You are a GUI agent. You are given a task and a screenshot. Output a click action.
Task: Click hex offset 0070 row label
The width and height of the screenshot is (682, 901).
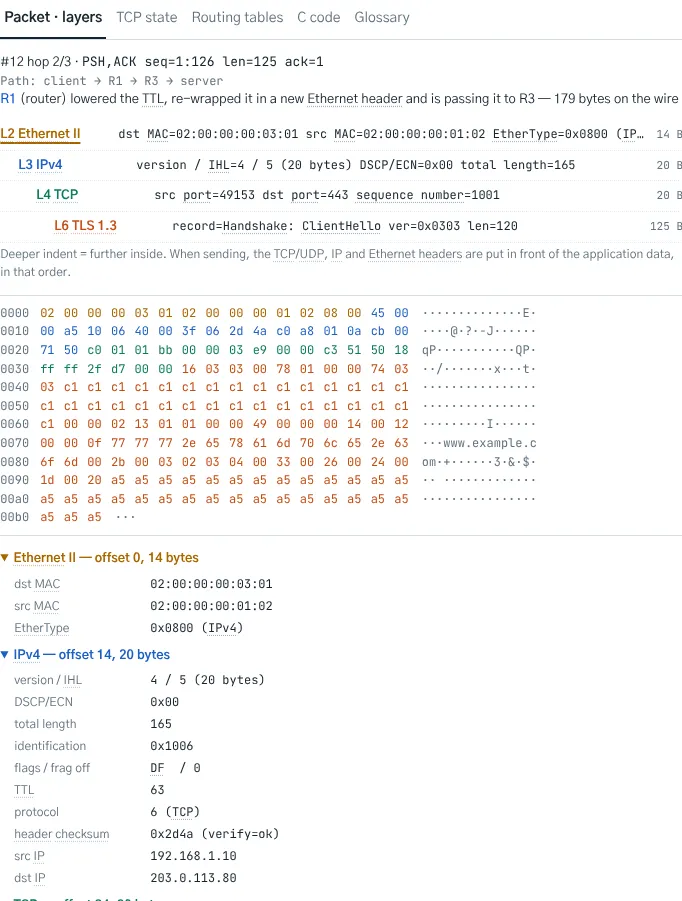(14, 443)
